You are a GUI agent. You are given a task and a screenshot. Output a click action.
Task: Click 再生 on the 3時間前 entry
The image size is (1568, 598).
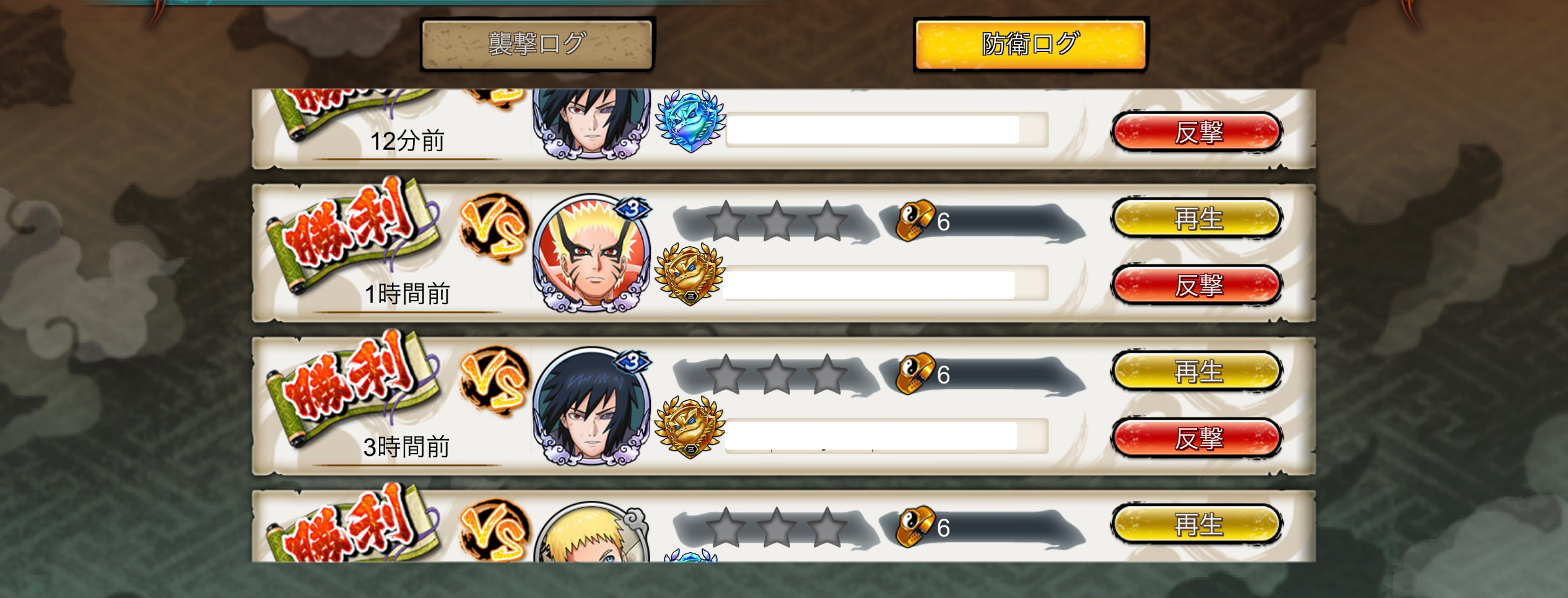coord(1196,371)
